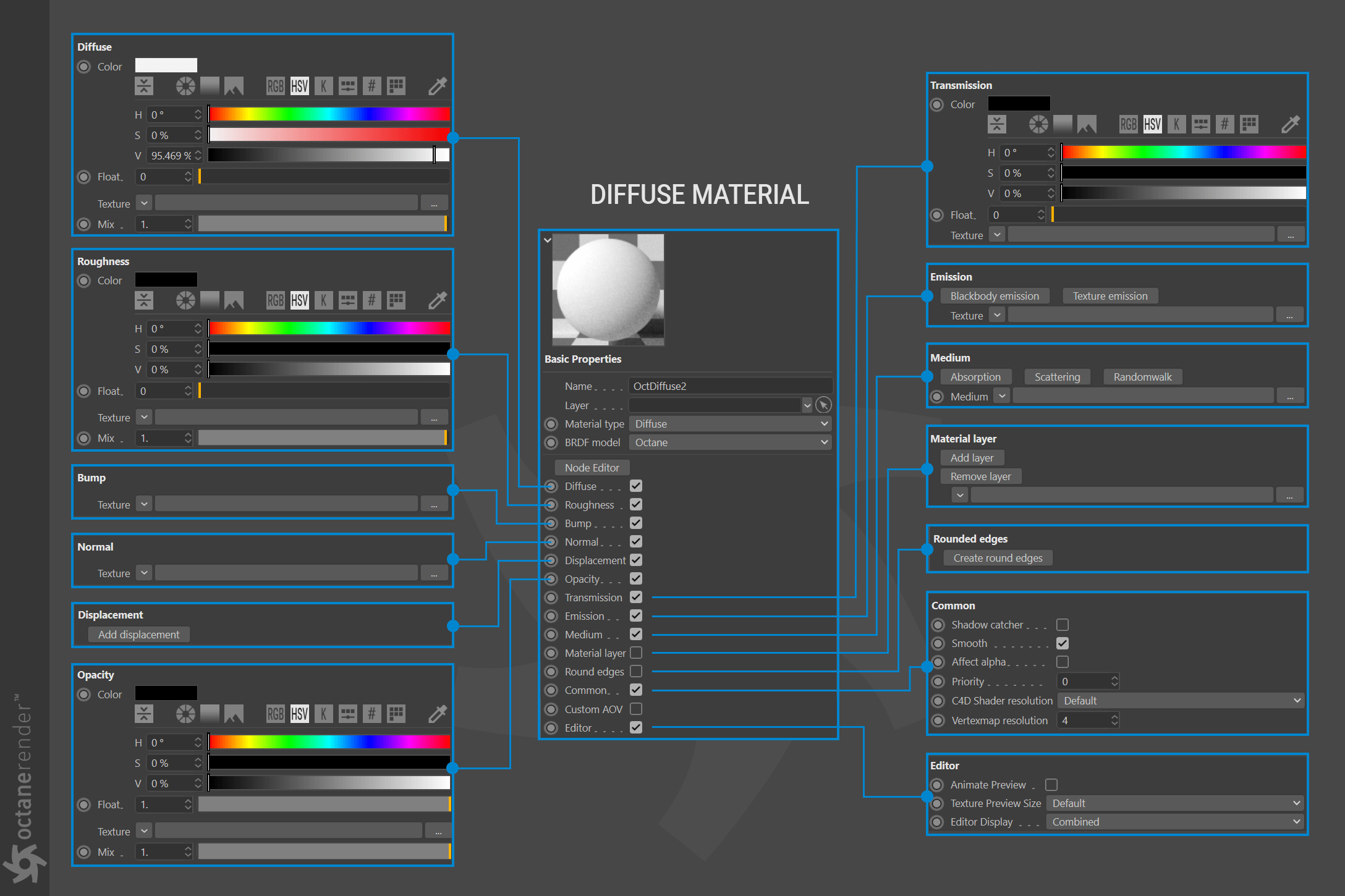Click the picture/image icon in the Transmission panel

coord(1087,124)
